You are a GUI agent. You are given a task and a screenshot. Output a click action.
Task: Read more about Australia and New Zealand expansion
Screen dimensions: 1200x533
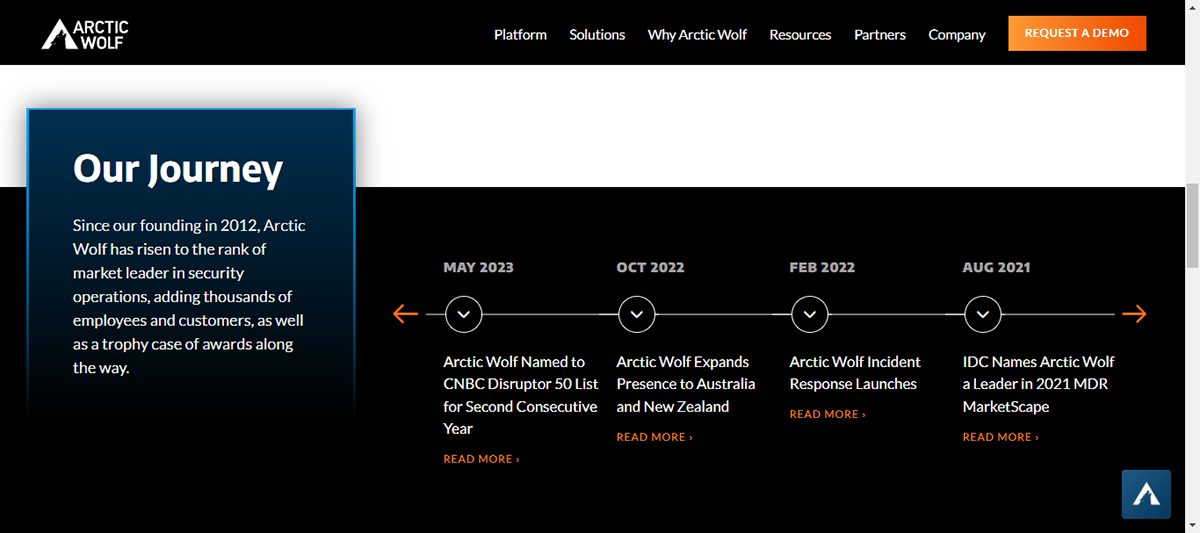(x=654, y=437)
